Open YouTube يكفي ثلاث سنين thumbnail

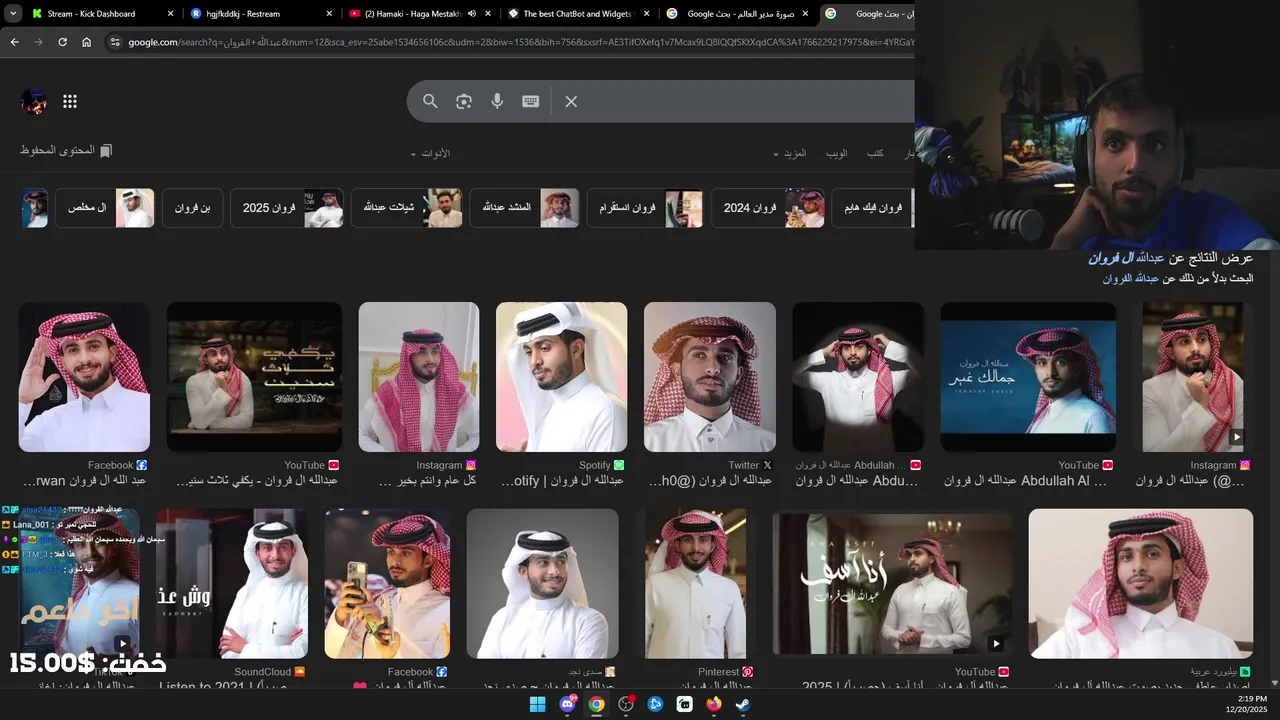point(254,377)
